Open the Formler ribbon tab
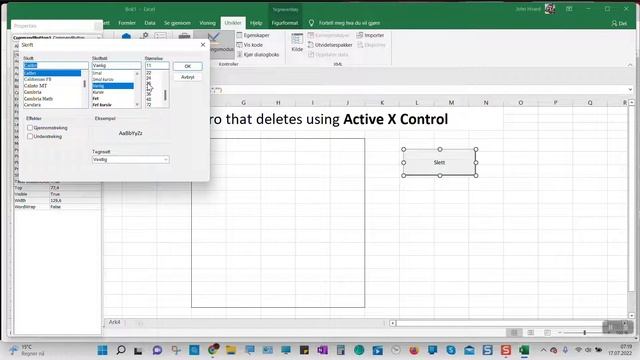640x360 pixels. (x=127, y=23)
